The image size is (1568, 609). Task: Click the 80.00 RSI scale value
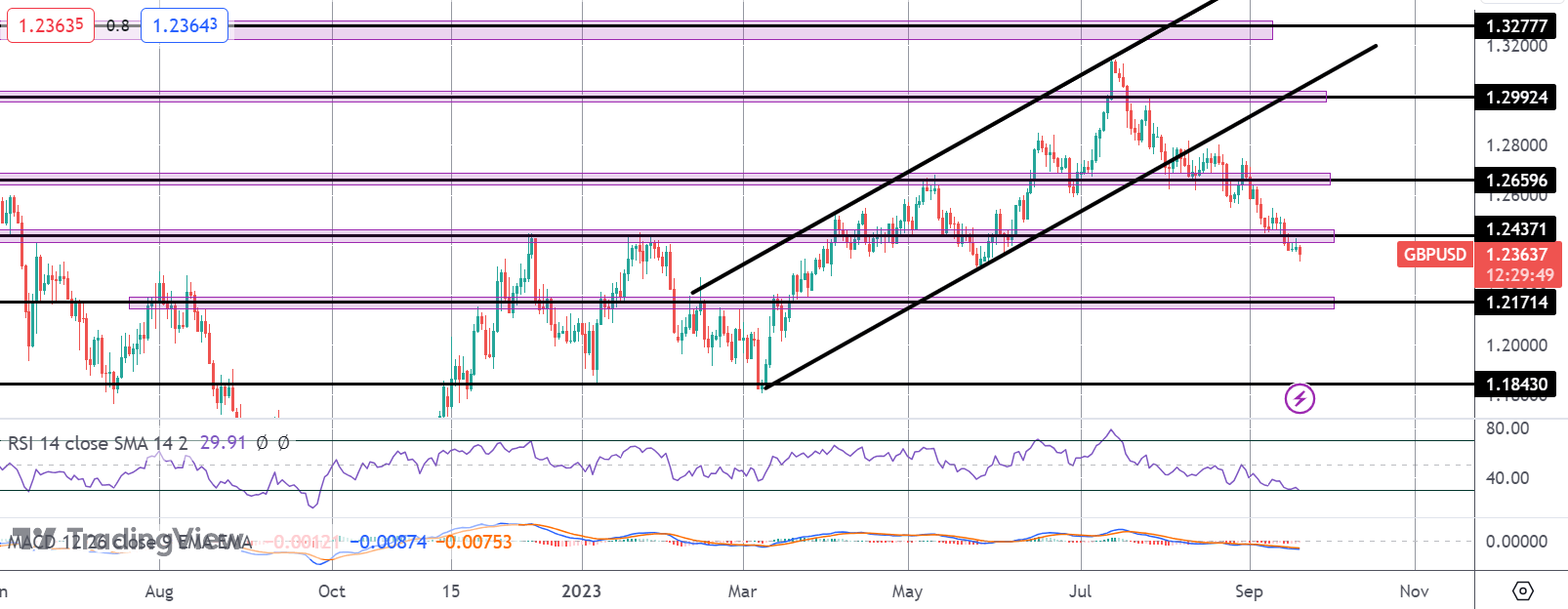click(x=1507, y=428)
